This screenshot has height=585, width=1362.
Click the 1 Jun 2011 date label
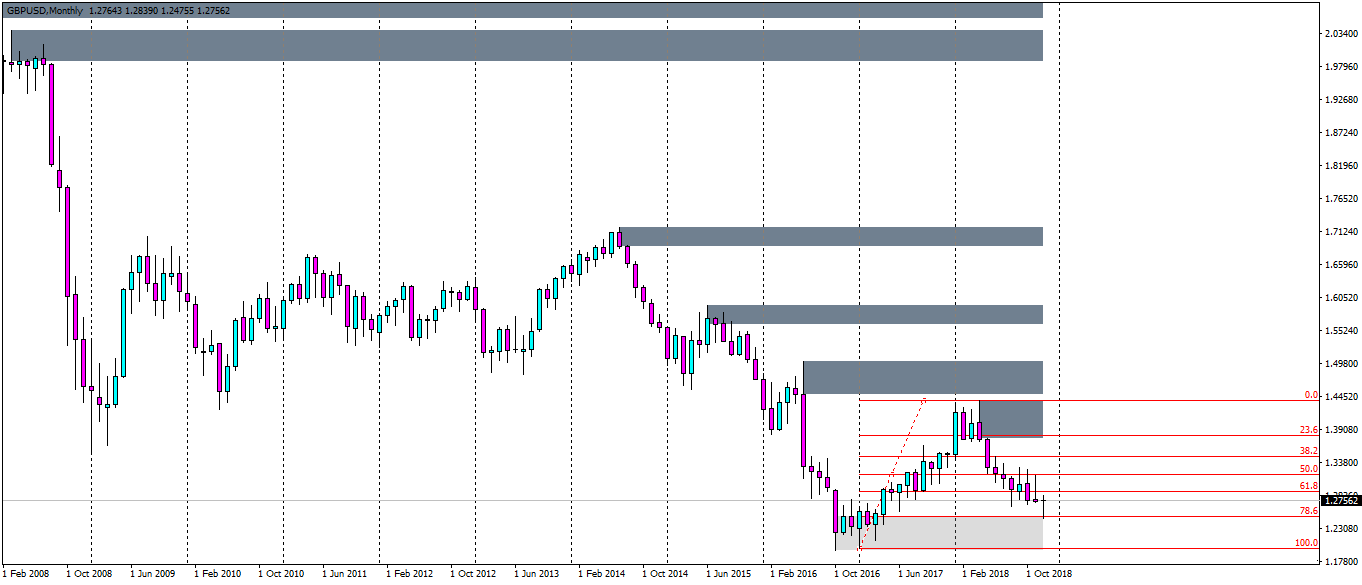(x=345, y=575)
